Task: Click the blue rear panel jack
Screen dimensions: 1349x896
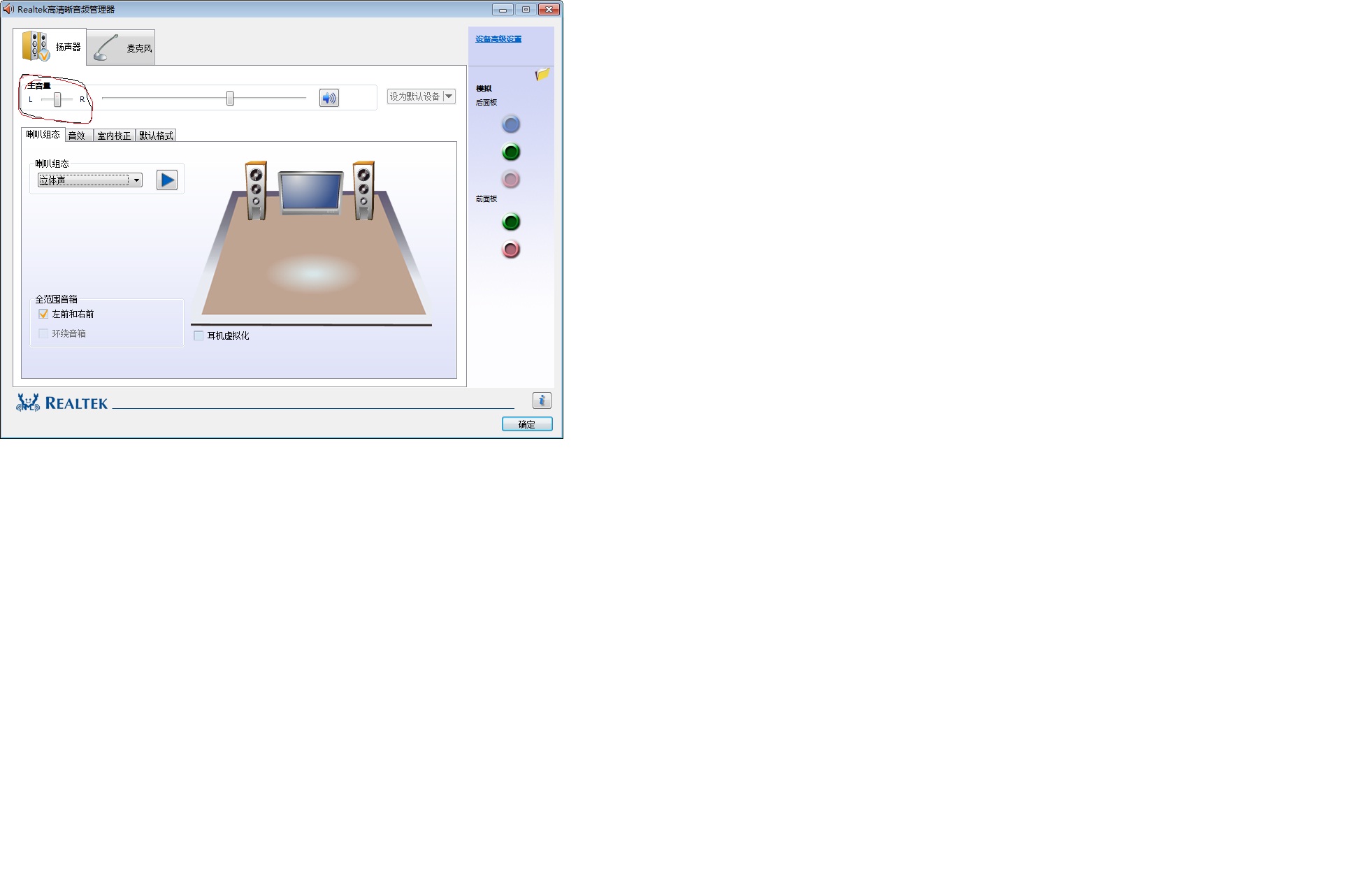Action: pyautogui.click(x=511, y=124)
